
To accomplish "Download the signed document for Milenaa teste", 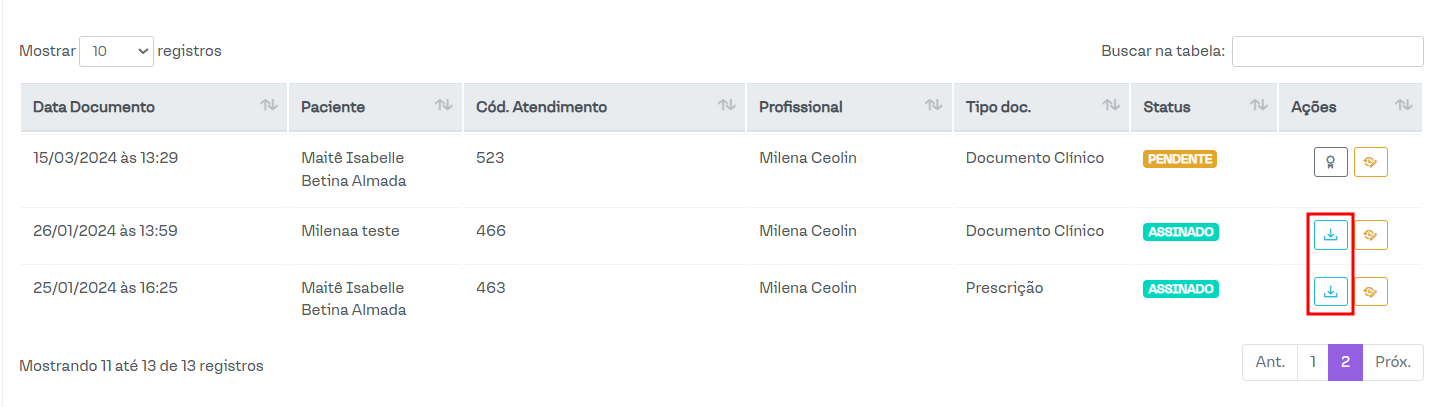I will [1330, 235].
